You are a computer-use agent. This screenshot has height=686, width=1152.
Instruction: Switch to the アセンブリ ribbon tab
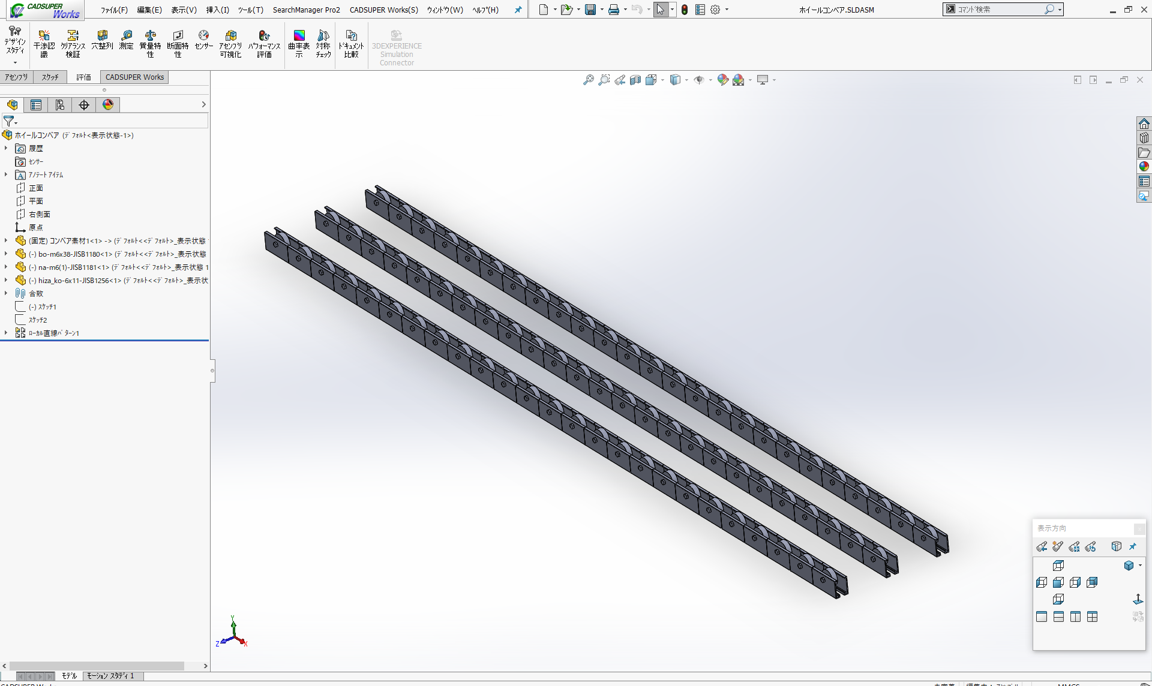point(16,77)
